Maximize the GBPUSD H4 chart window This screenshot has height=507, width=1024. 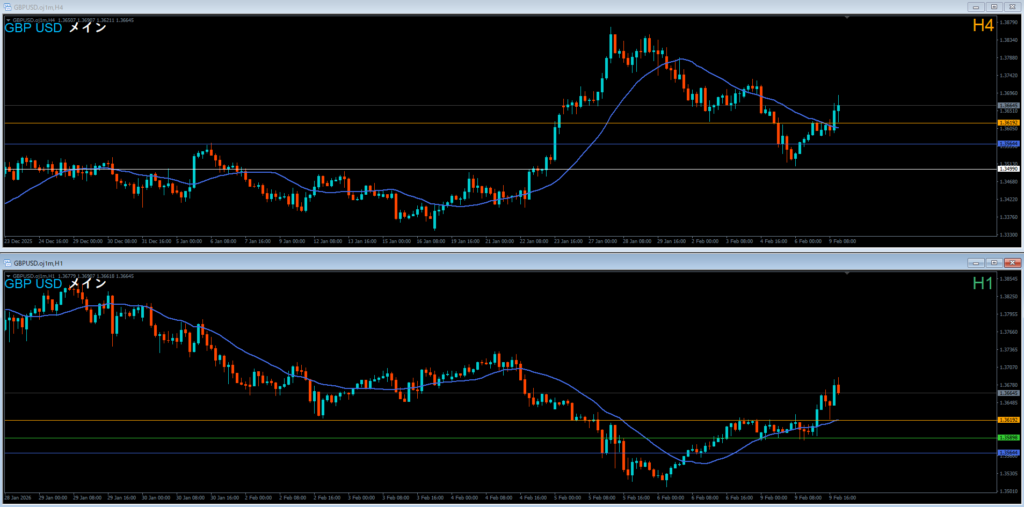[x=994, y=7]
